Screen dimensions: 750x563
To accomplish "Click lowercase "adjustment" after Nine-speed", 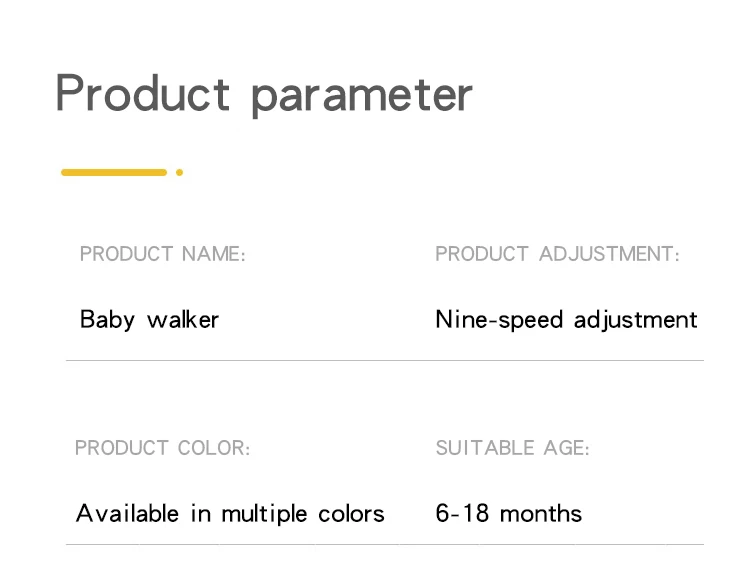I will pos(635,321).
